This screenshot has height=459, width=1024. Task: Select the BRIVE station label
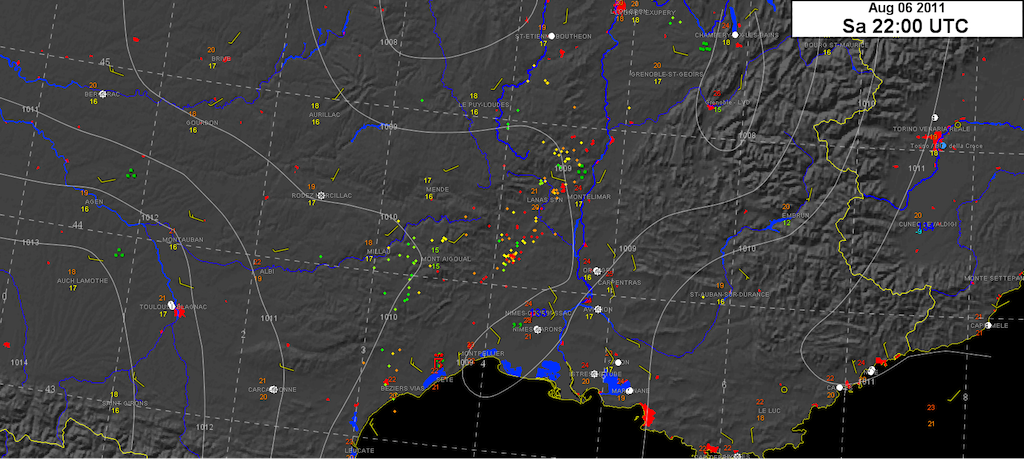221,58
